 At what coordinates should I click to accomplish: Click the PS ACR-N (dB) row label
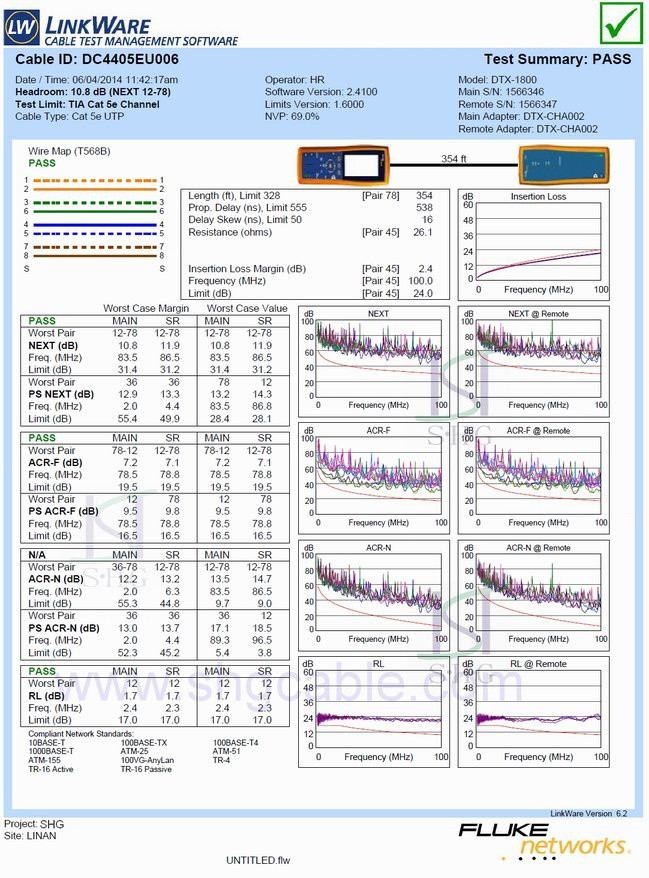[64, 629]
